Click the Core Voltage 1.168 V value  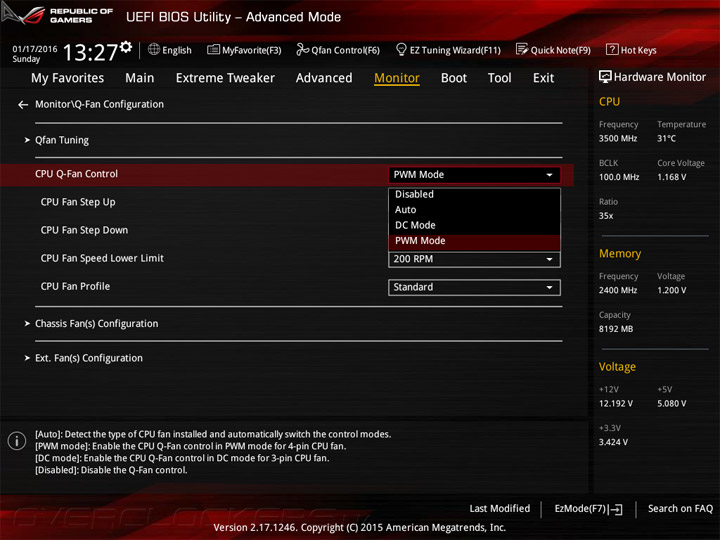671,177
